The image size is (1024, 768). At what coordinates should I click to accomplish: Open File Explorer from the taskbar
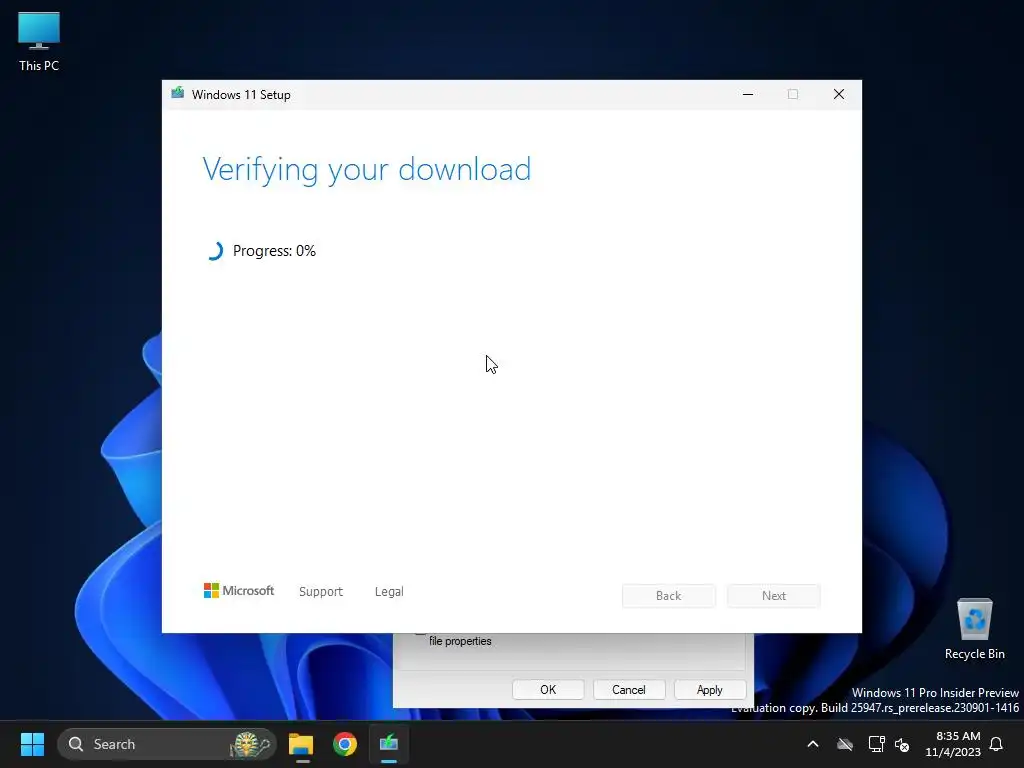(301, 744)
